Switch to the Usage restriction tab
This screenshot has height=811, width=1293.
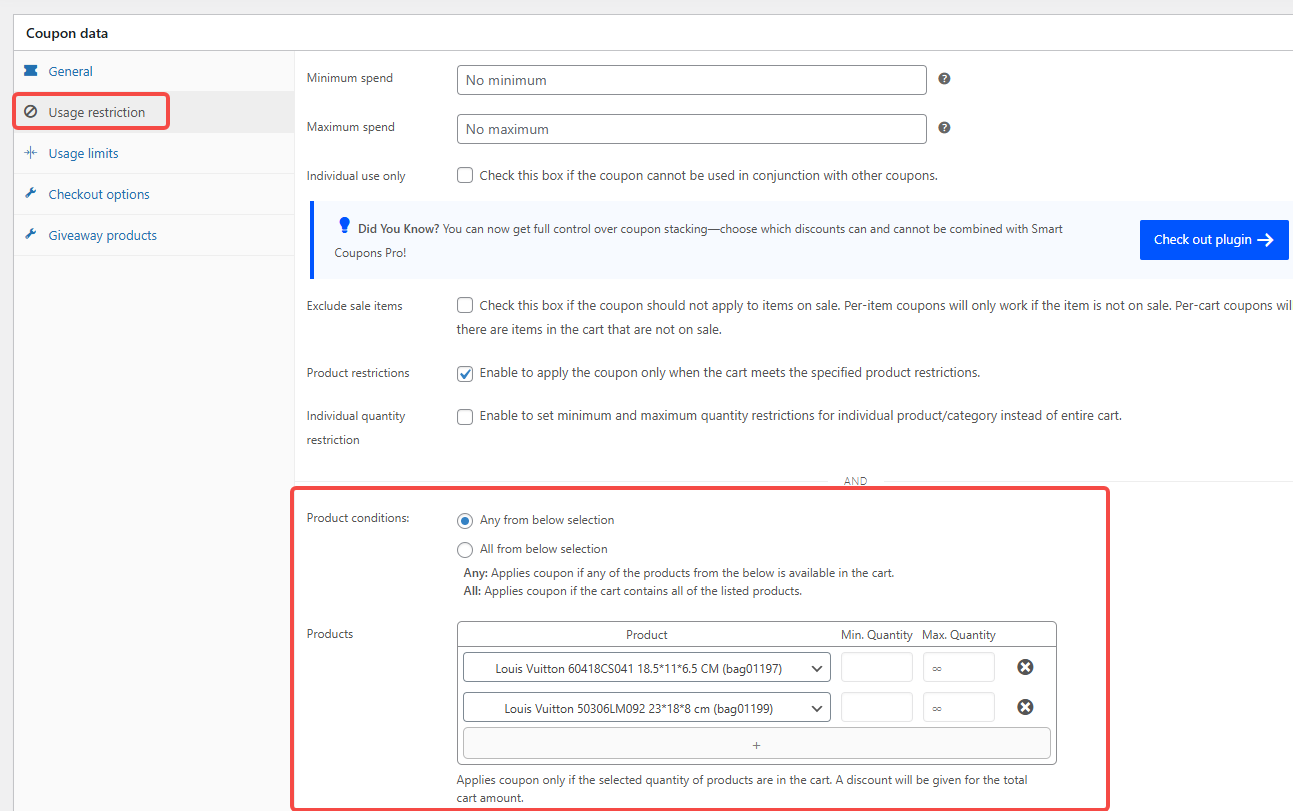[96, 112]
